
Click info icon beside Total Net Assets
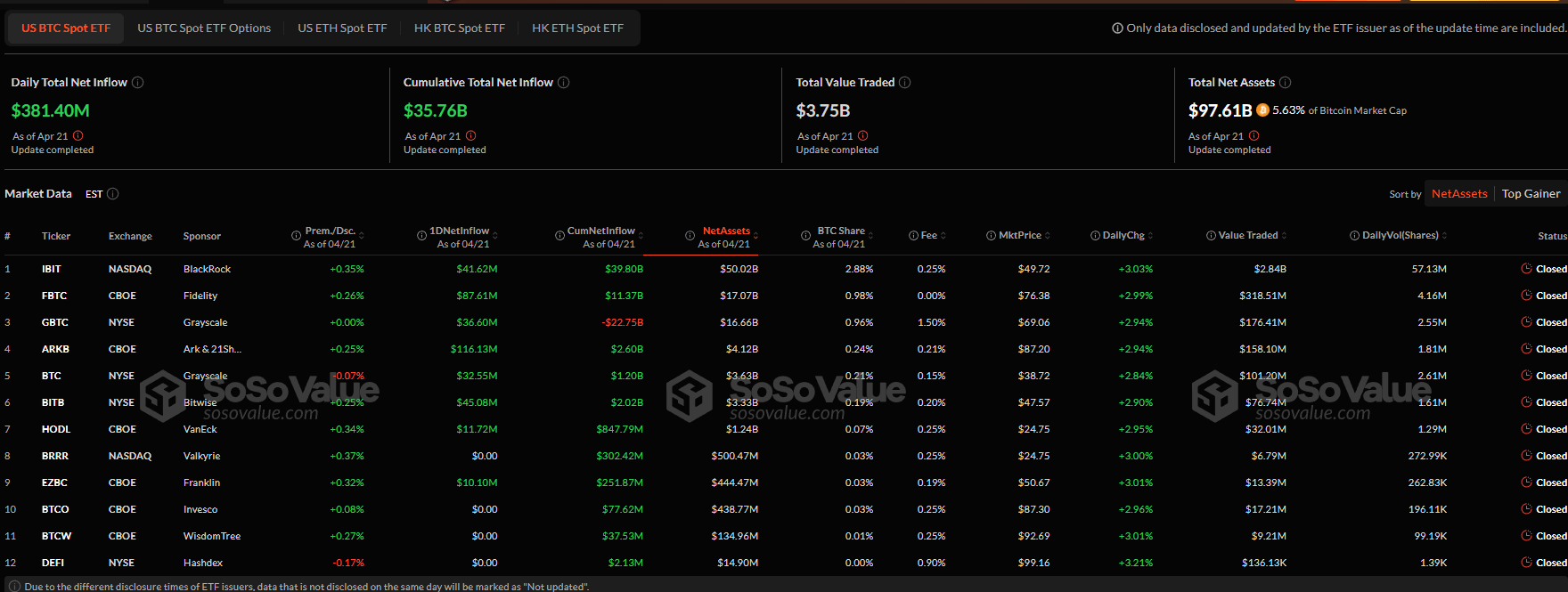pyautogui.click(x=1286, y=82)
